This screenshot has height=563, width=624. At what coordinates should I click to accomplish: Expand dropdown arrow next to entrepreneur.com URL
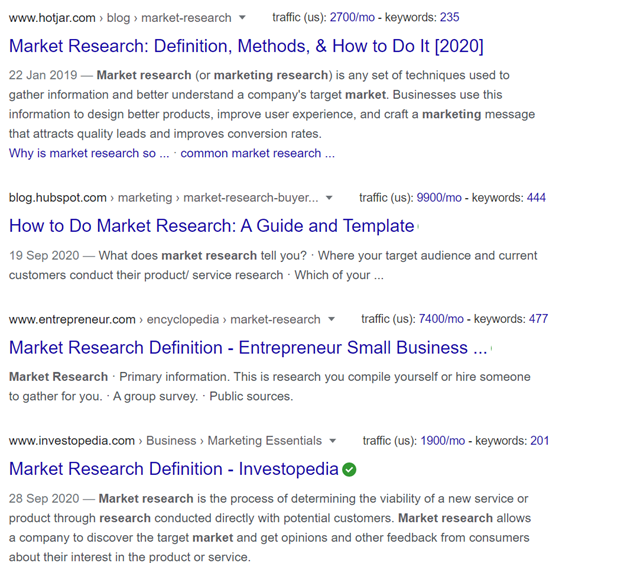click(x=331, y=319)
